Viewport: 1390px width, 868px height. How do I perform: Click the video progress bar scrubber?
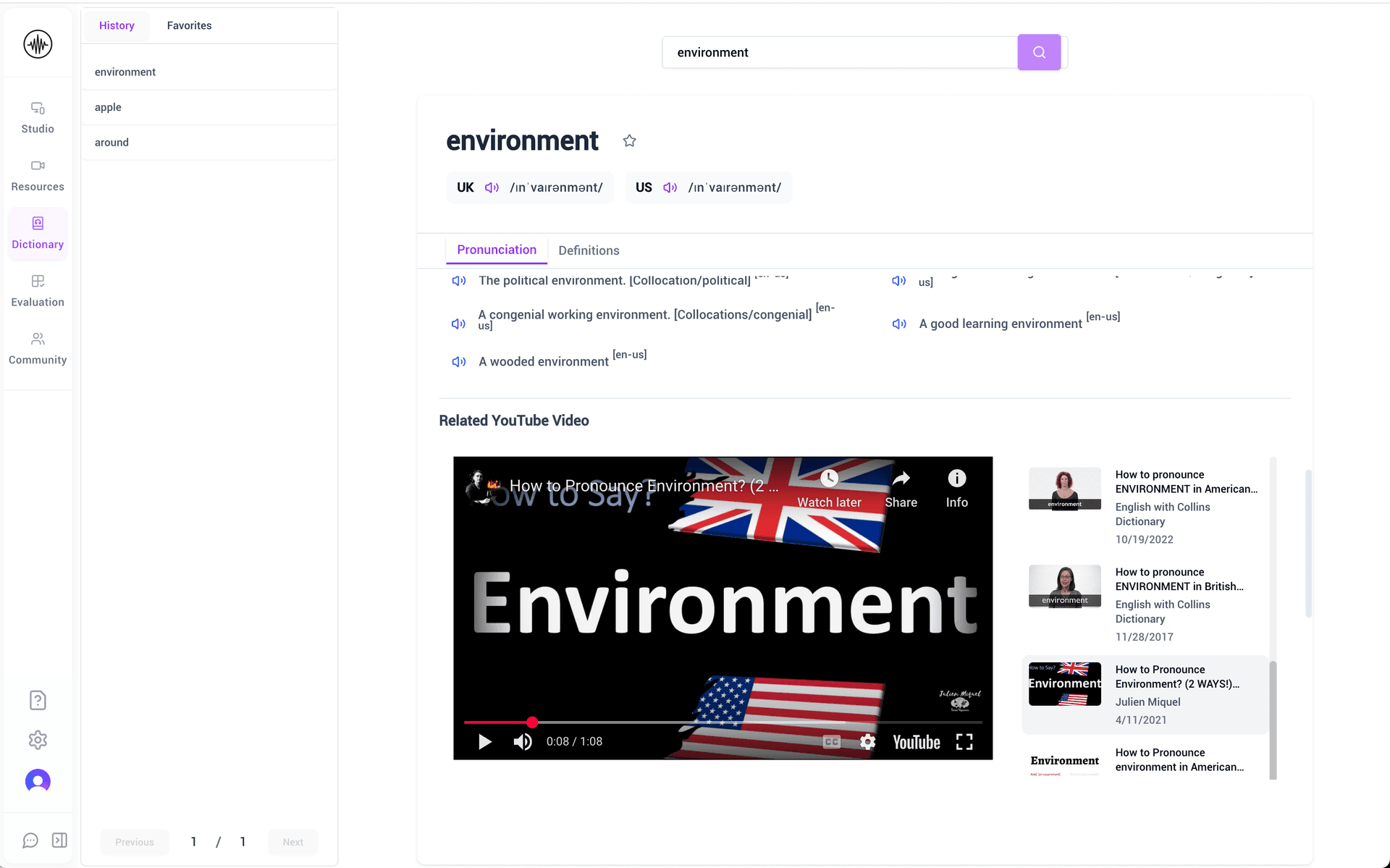(532, 722)
